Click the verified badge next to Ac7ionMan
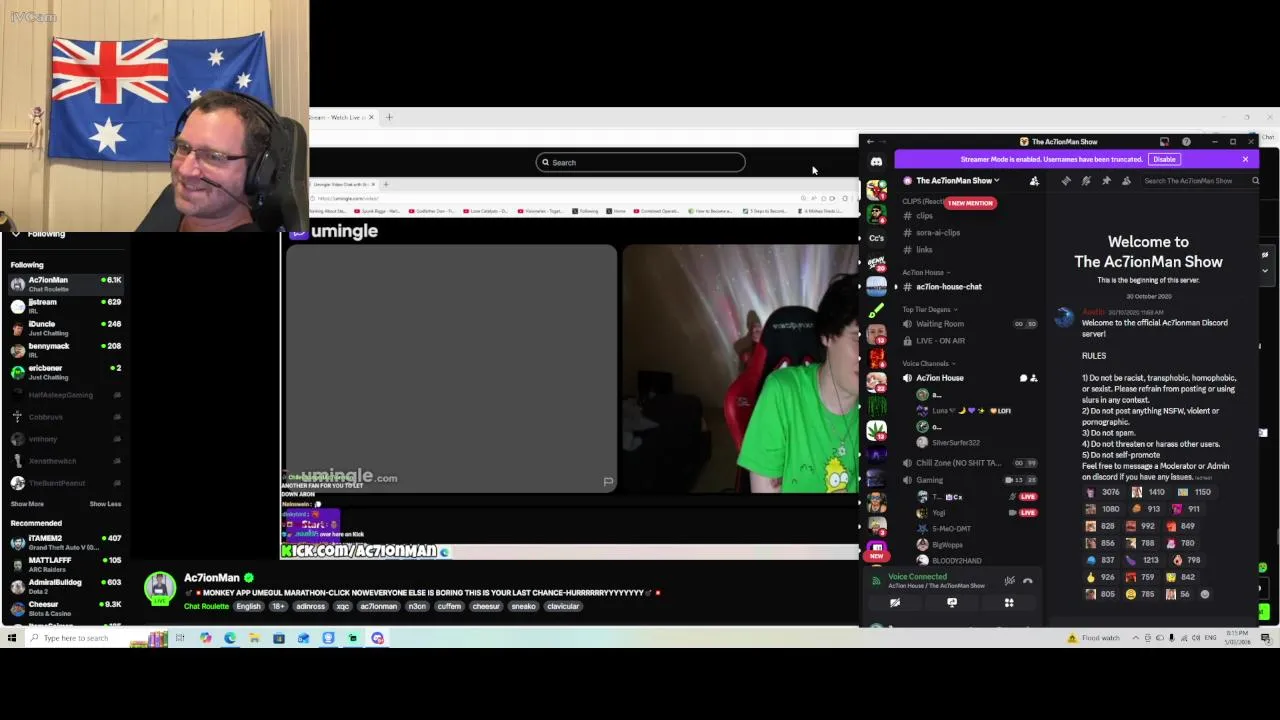 [249, 578]
